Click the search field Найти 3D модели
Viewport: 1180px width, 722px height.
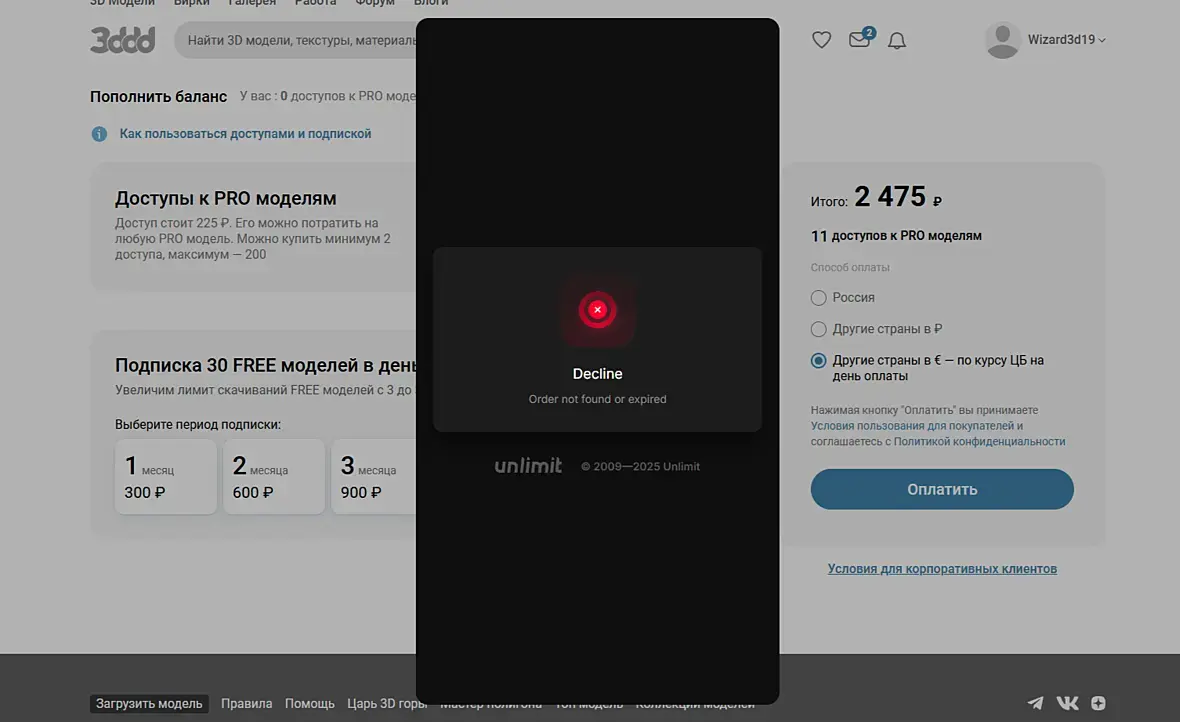click(x=295, y=40)
